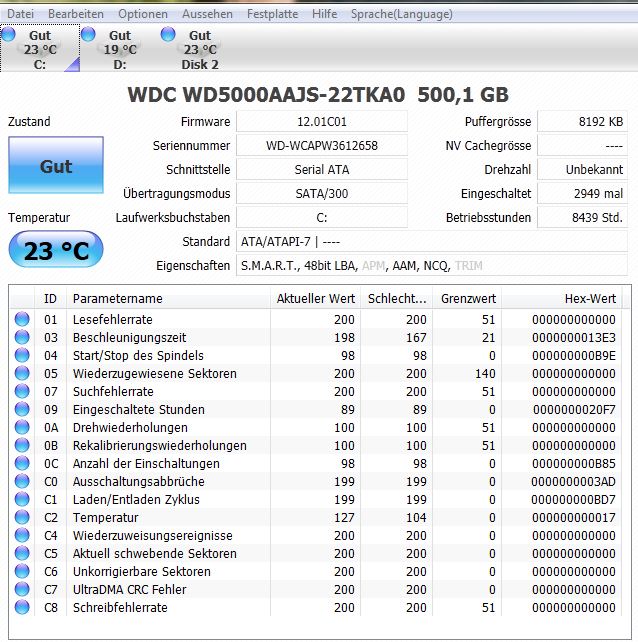Click the Eingeschaltet field 2949 mal
Image resolution: width=638 pixels, height=642 pixels.
click(582, 193)
